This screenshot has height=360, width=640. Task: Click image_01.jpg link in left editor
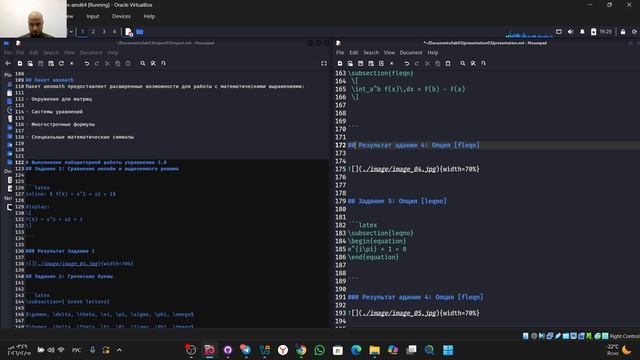[x=67, y=264]
